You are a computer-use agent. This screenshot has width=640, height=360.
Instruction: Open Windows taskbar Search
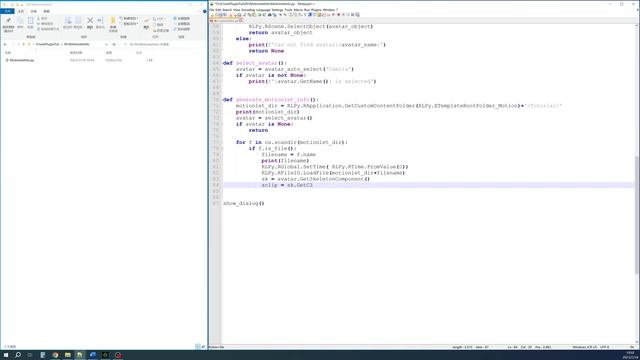coord(18,355)
